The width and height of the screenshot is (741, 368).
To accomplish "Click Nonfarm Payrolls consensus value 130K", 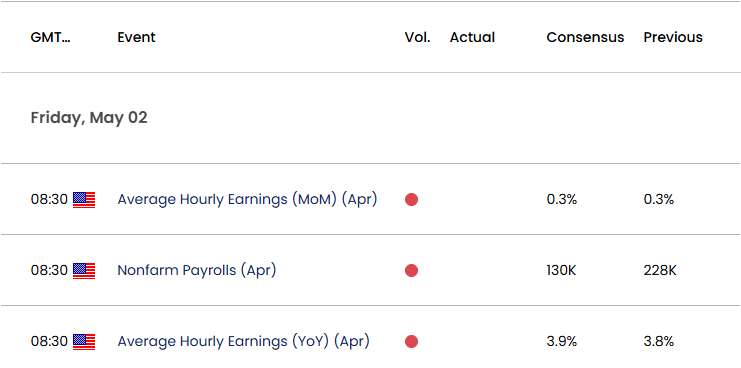I will (x=561, y=271).
